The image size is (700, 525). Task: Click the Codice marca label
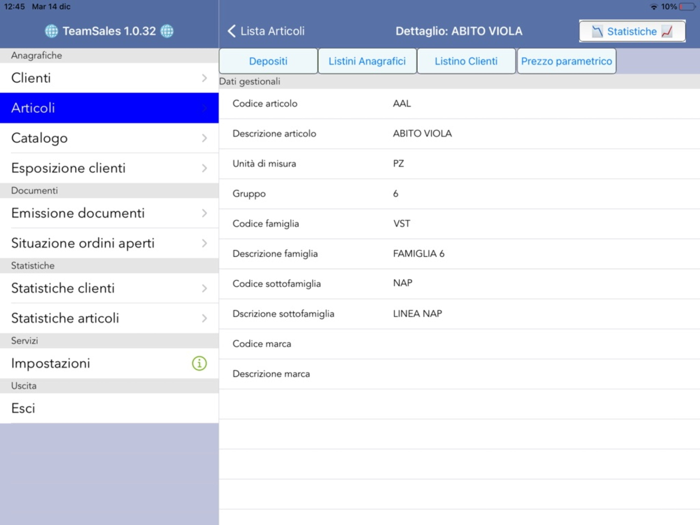[x=262, y=344]
